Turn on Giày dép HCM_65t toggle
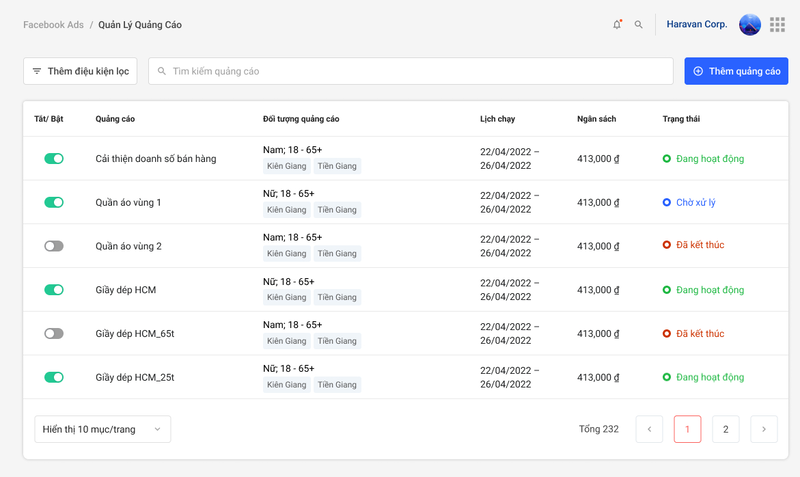 pyautogui.click(x=54, y=333)
